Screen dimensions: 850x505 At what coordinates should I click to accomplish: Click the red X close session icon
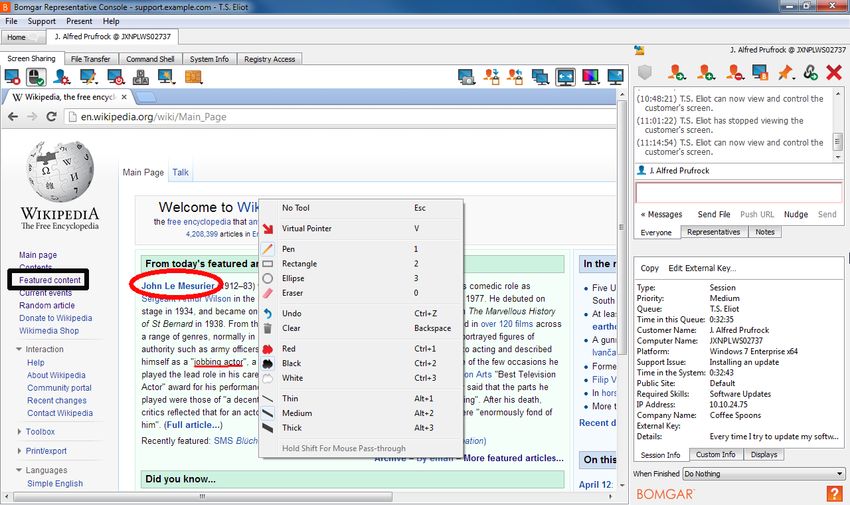pyautogui.click(x=834, y=72)
